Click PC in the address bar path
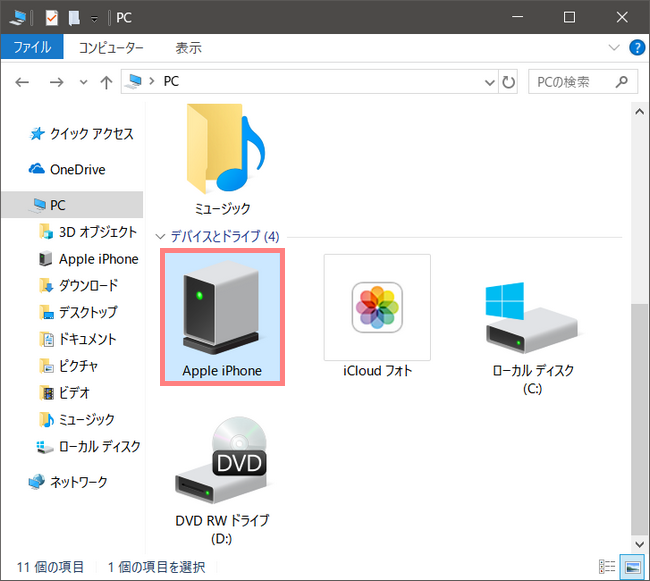 click(171, 81)
